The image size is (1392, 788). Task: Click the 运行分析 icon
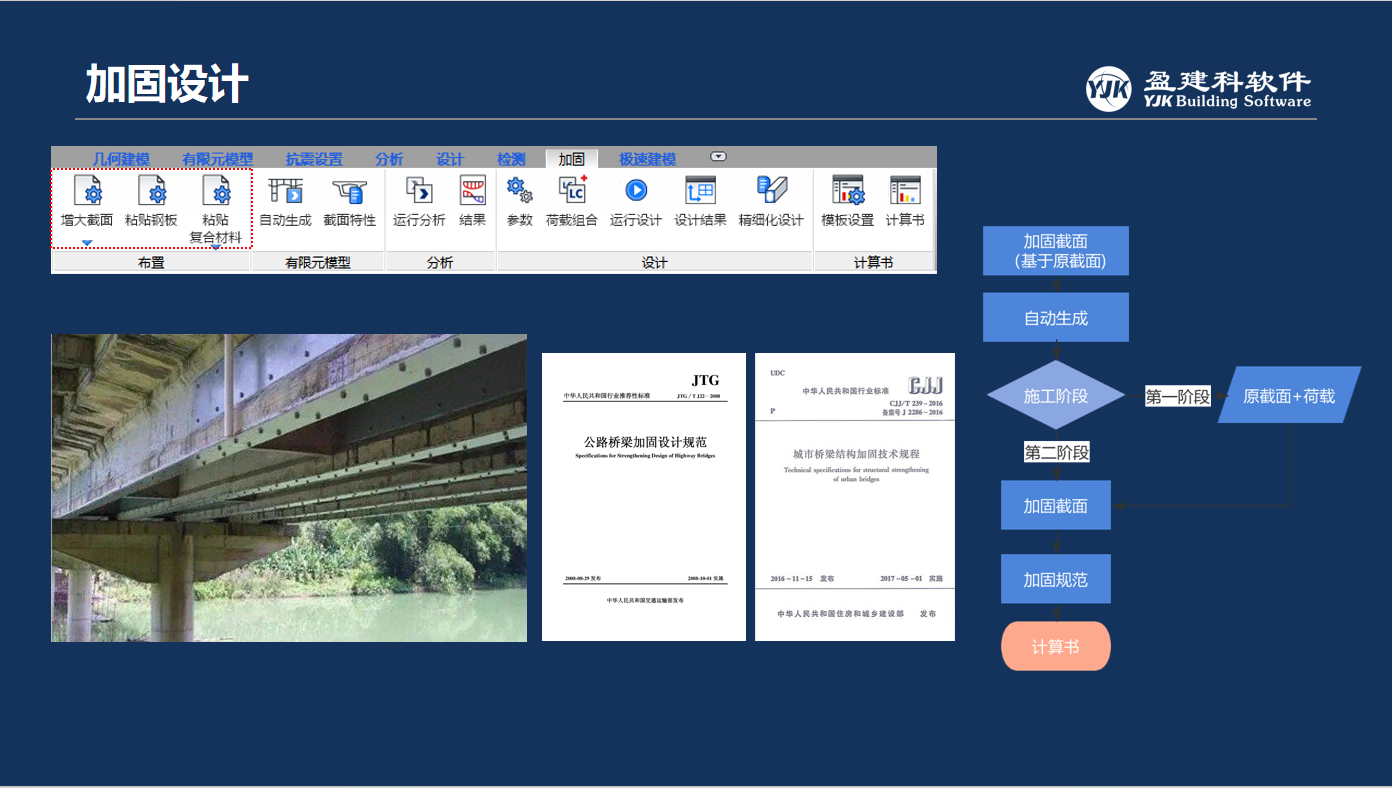419,191
